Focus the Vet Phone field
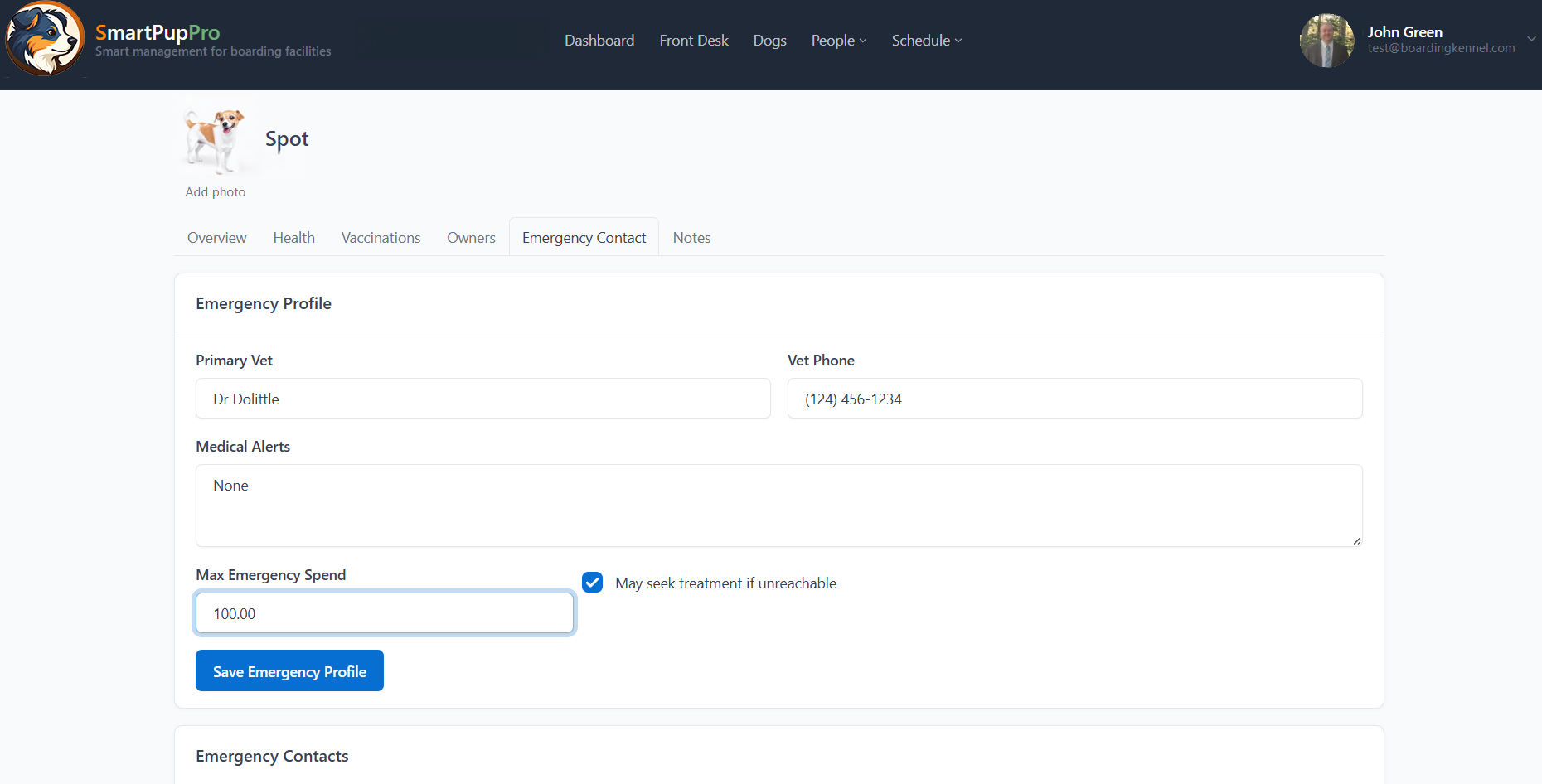The width and height of the screenshot is (1542, 784). (1074, 399)
